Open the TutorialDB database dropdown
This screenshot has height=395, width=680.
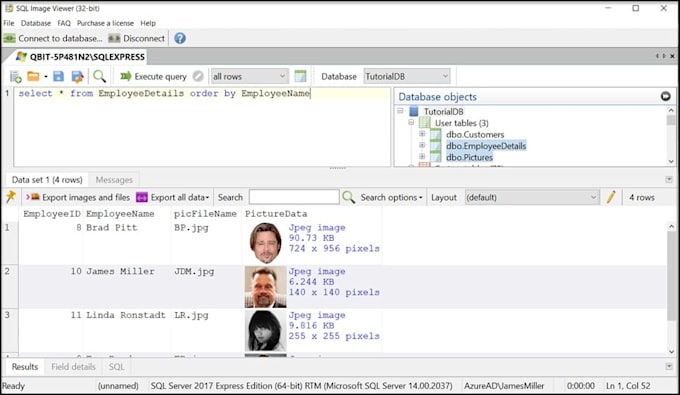click(x=407, y=76)
